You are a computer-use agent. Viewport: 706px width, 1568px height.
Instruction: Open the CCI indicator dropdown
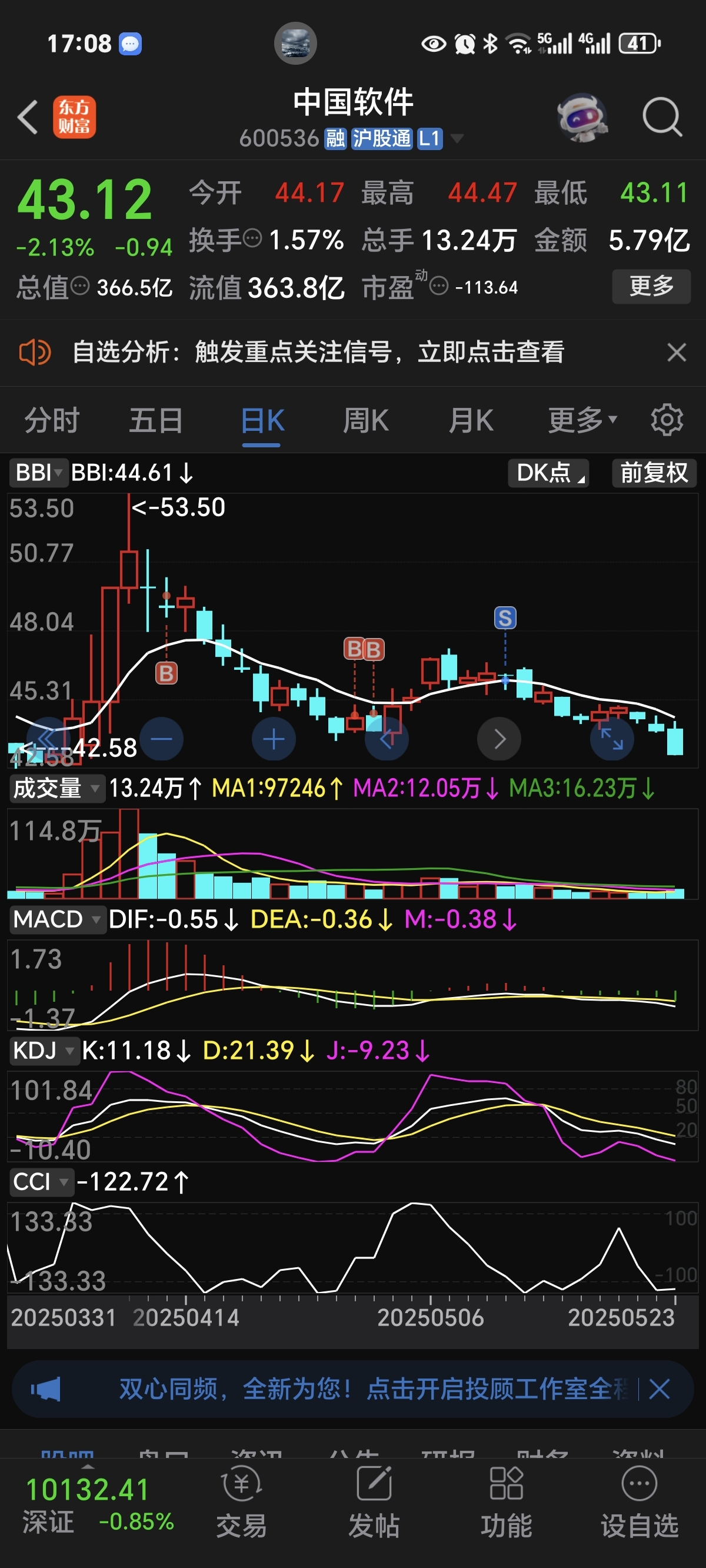pos(41,1182)
